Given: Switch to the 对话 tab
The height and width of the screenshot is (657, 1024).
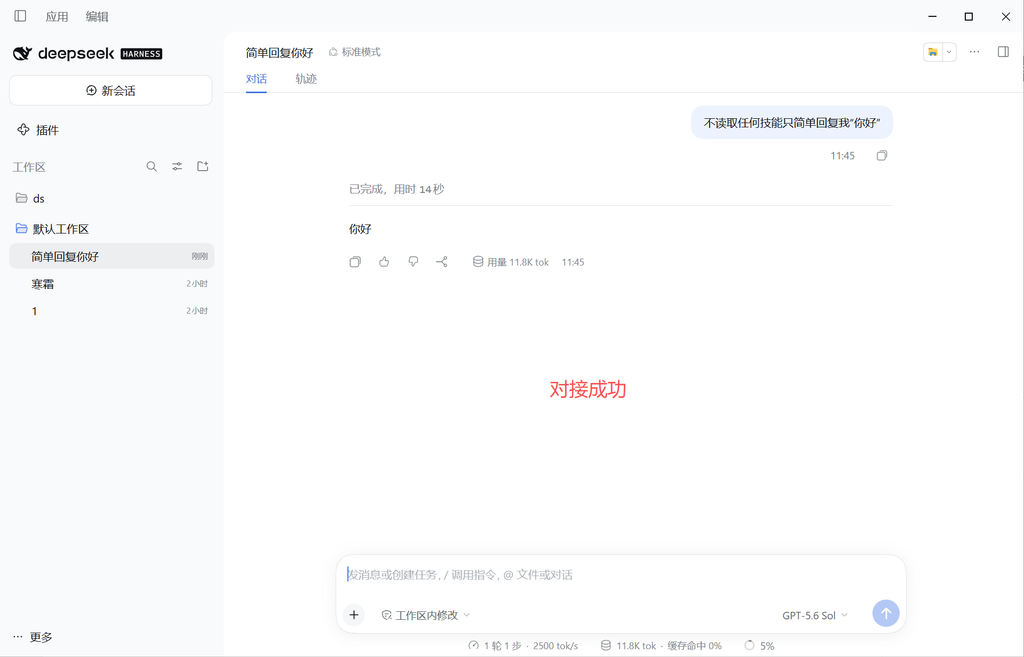Looking at the screenshot, I should point(256,79).
